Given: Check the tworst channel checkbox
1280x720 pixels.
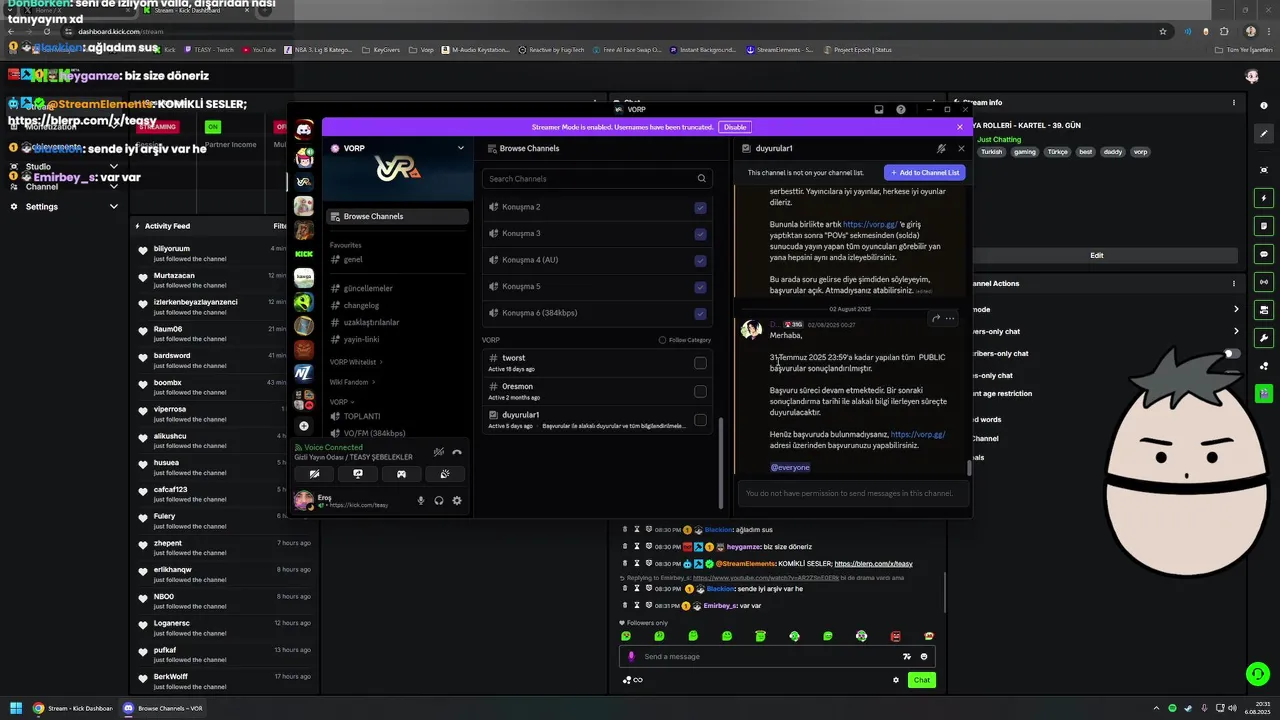Looking at the screenshot, I should pos(700,363).
